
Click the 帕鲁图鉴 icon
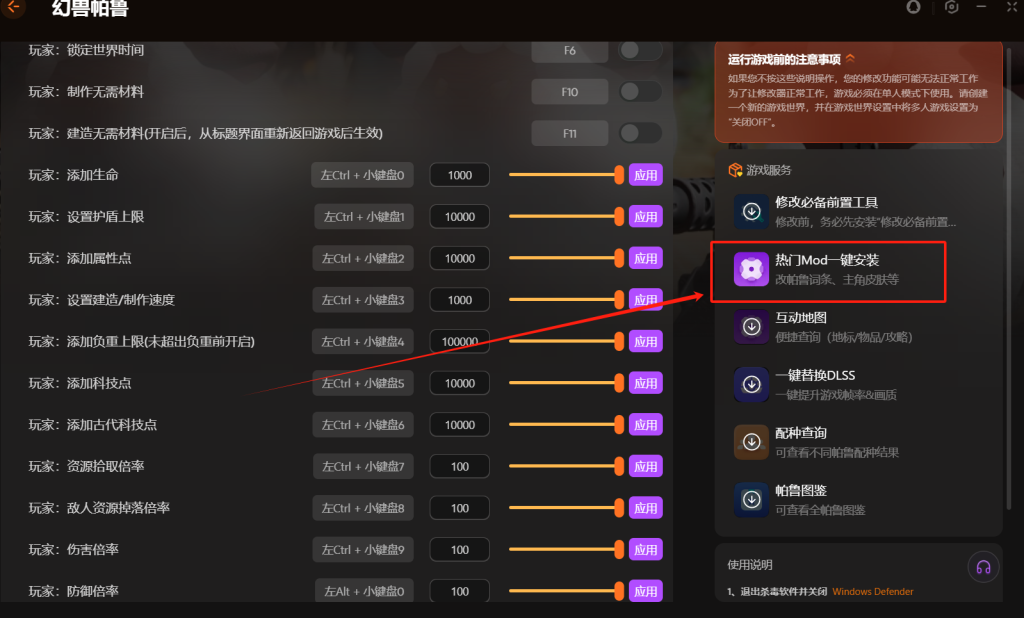pos(751,500)
